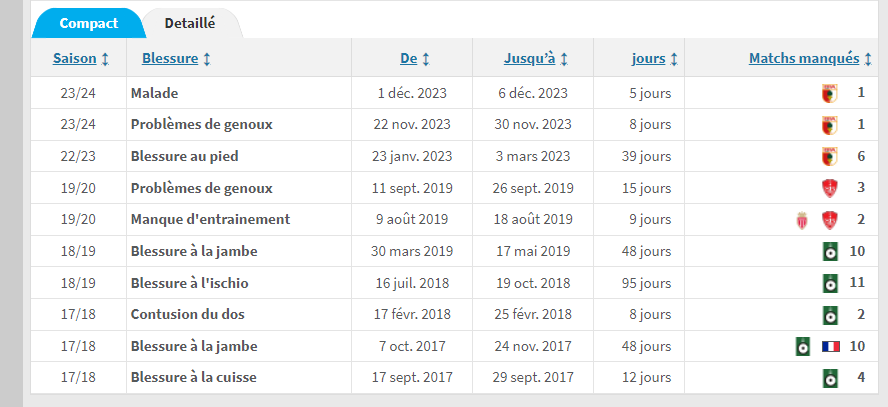Click the sort arrow next to Saison
Viewport: 888px width, 407px height.
[x=105, y=59]
